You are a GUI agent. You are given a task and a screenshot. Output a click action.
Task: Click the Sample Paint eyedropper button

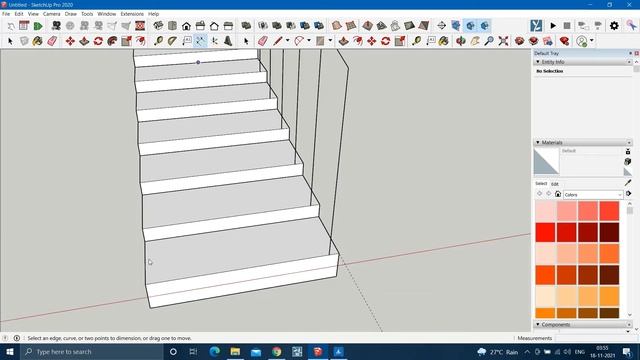click(628, 182)
